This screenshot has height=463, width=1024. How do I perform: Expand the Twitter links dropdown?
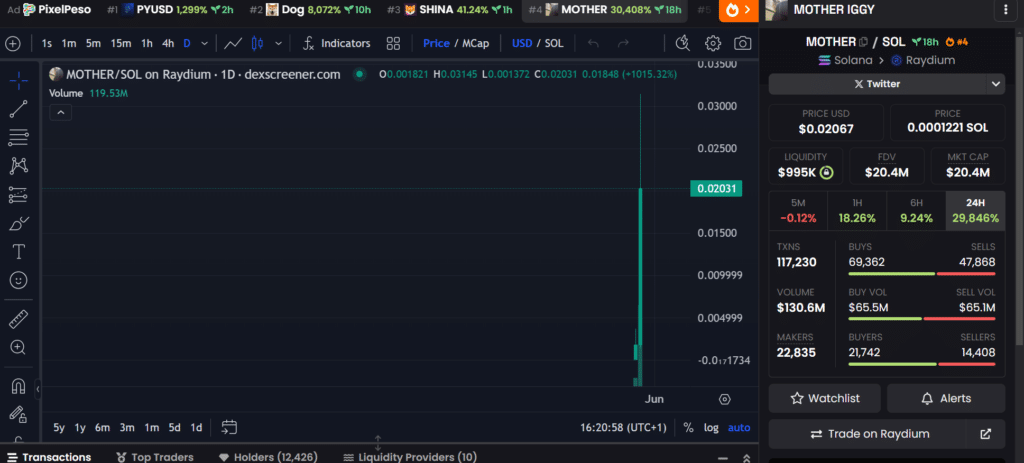pos(995,84)
